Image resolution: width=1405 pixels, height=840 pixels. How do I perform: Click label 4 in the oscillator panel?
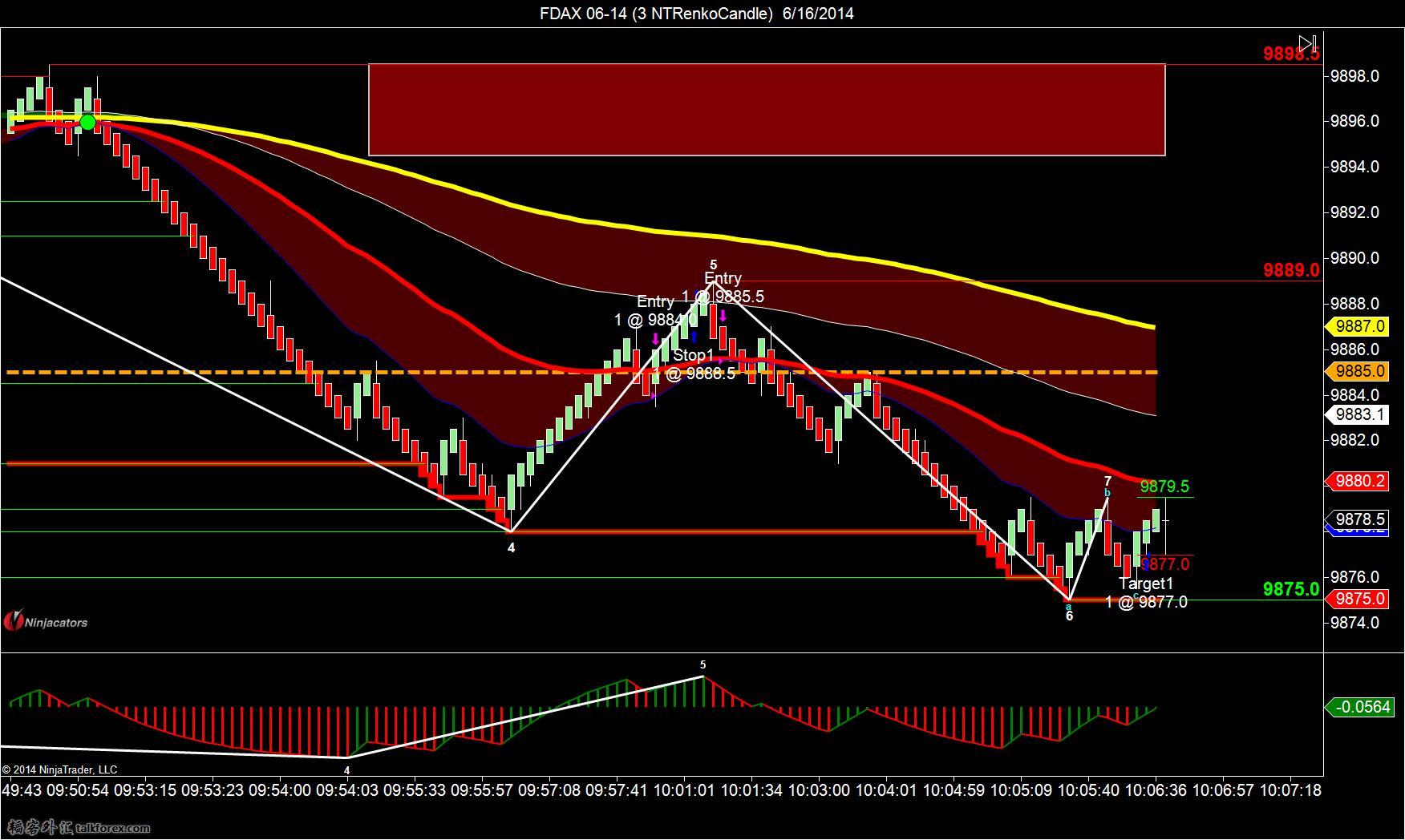click(x=347, y=770)
